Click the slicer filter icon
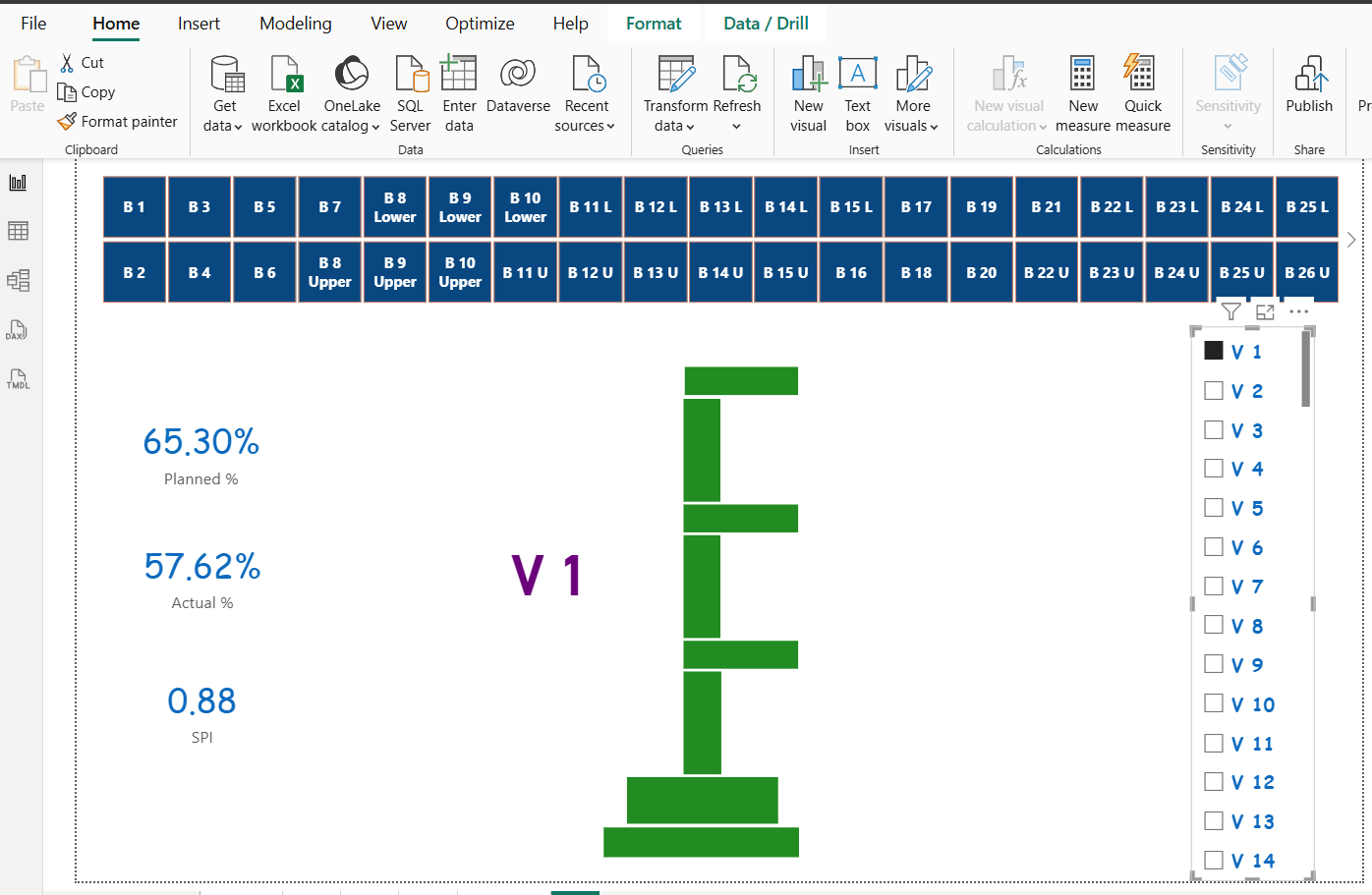This screenshot has height=895, width=1372. coord(1230,311)
